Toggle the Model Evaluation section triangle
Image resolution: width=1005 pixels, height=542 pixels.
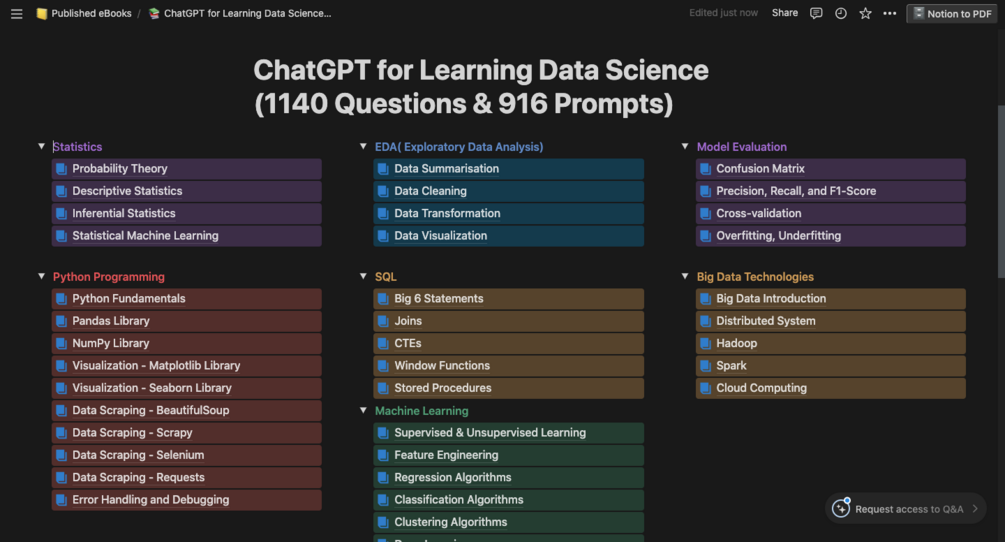[x=685, y=147]
